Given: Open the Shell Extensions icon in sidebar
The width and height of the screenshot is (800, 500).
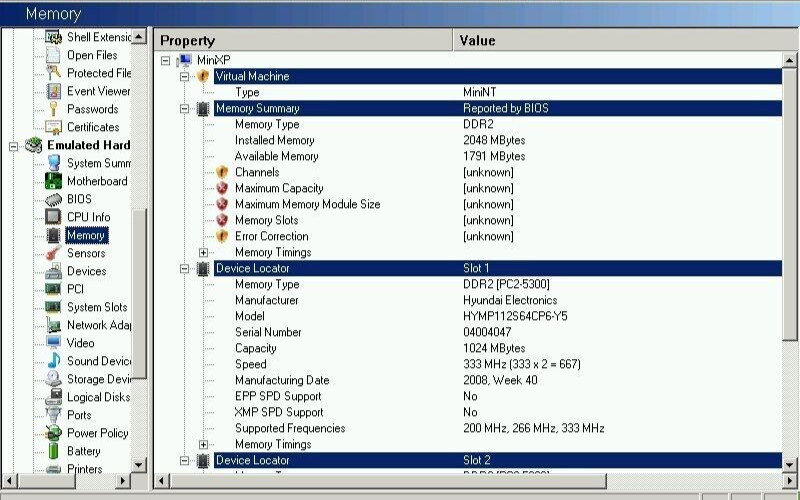Looking at the screenshot, I should tap(53, 37).
